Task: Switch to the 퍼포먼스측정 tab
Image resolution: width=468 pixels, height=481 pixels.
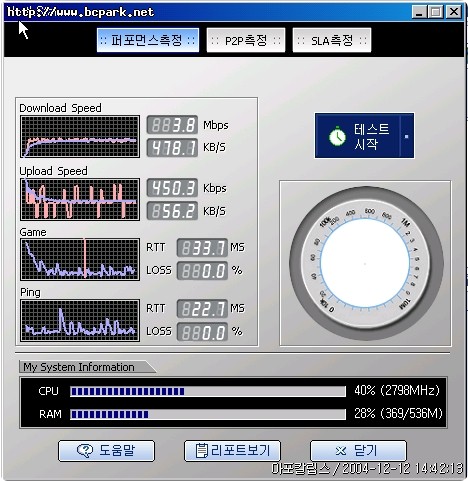Action: click(x=148, y=40)
